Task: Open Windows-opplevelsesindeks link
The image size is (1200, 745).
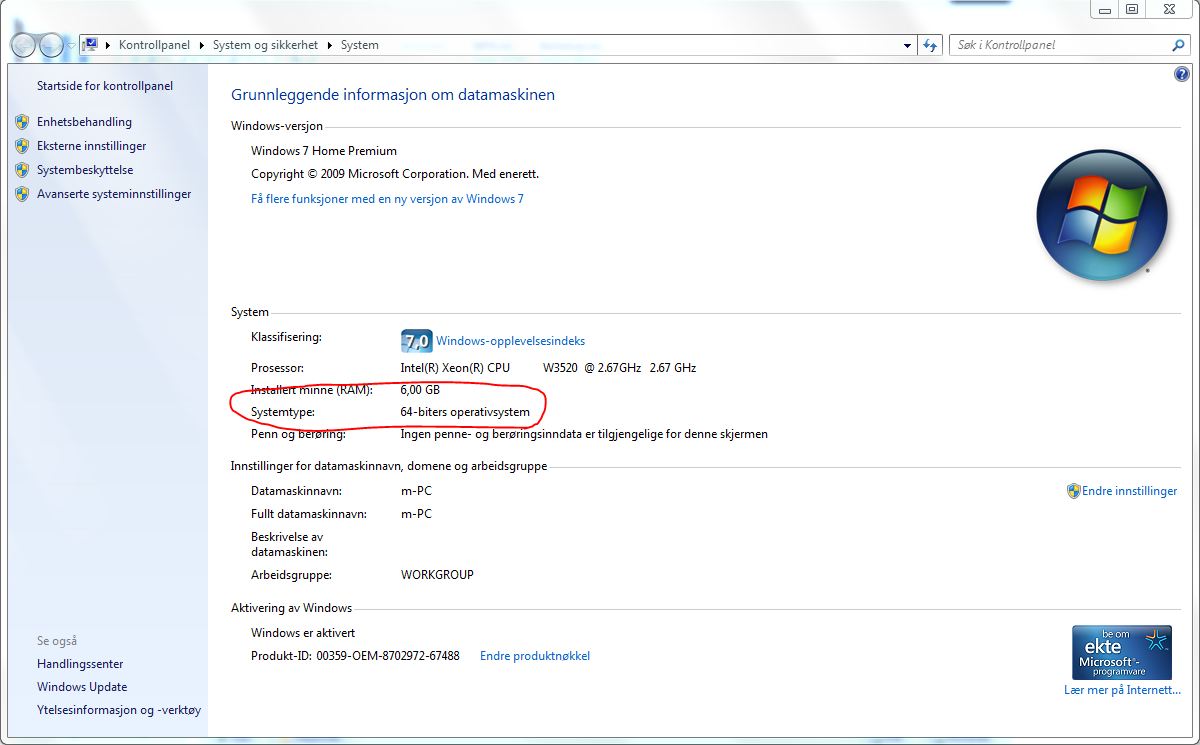Action: click(x=510, y=341)
